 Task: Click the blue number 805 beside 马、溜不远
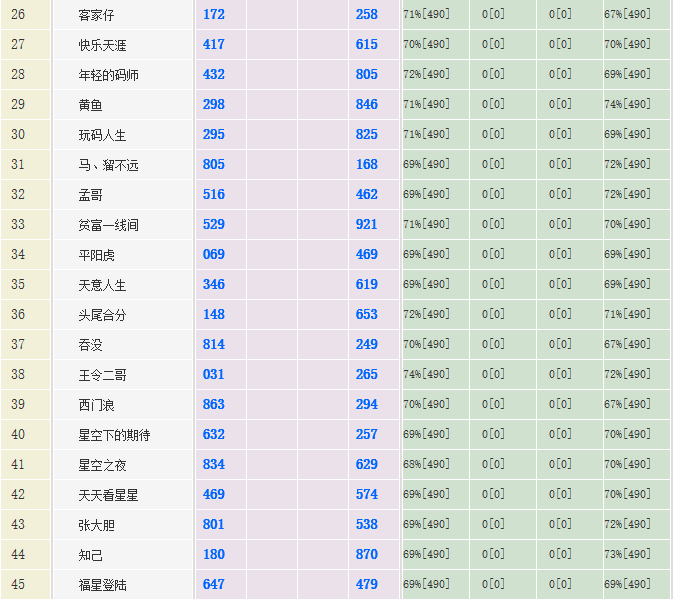pos(213,165)
